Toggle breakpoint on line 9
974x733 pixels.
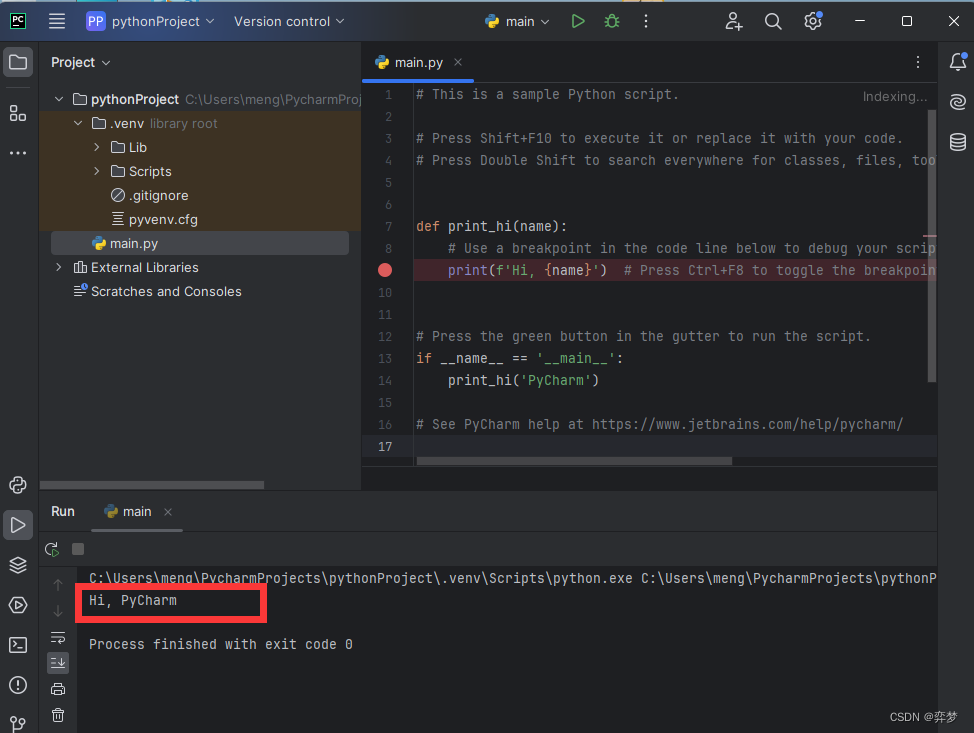tap(385, 270)
